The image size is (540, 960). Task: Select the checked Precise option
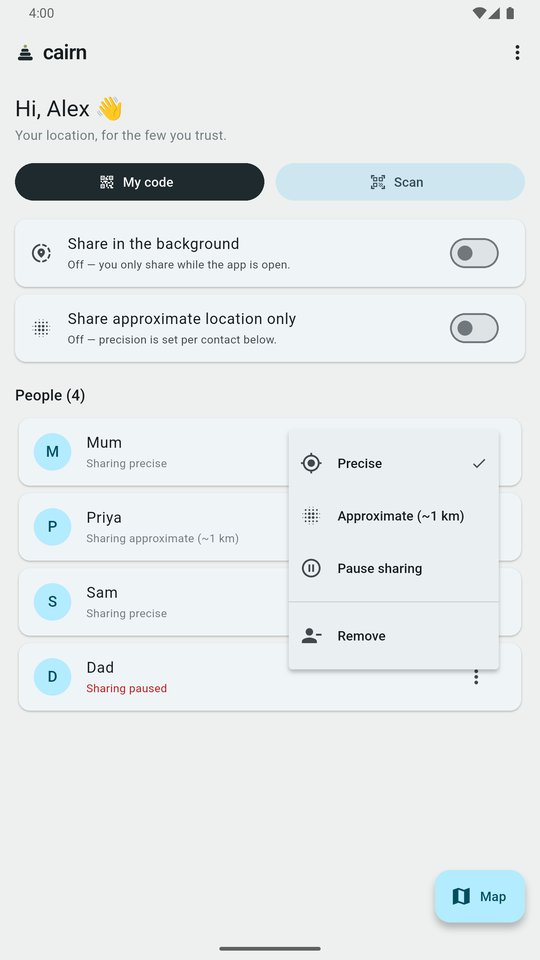[394, 463]
